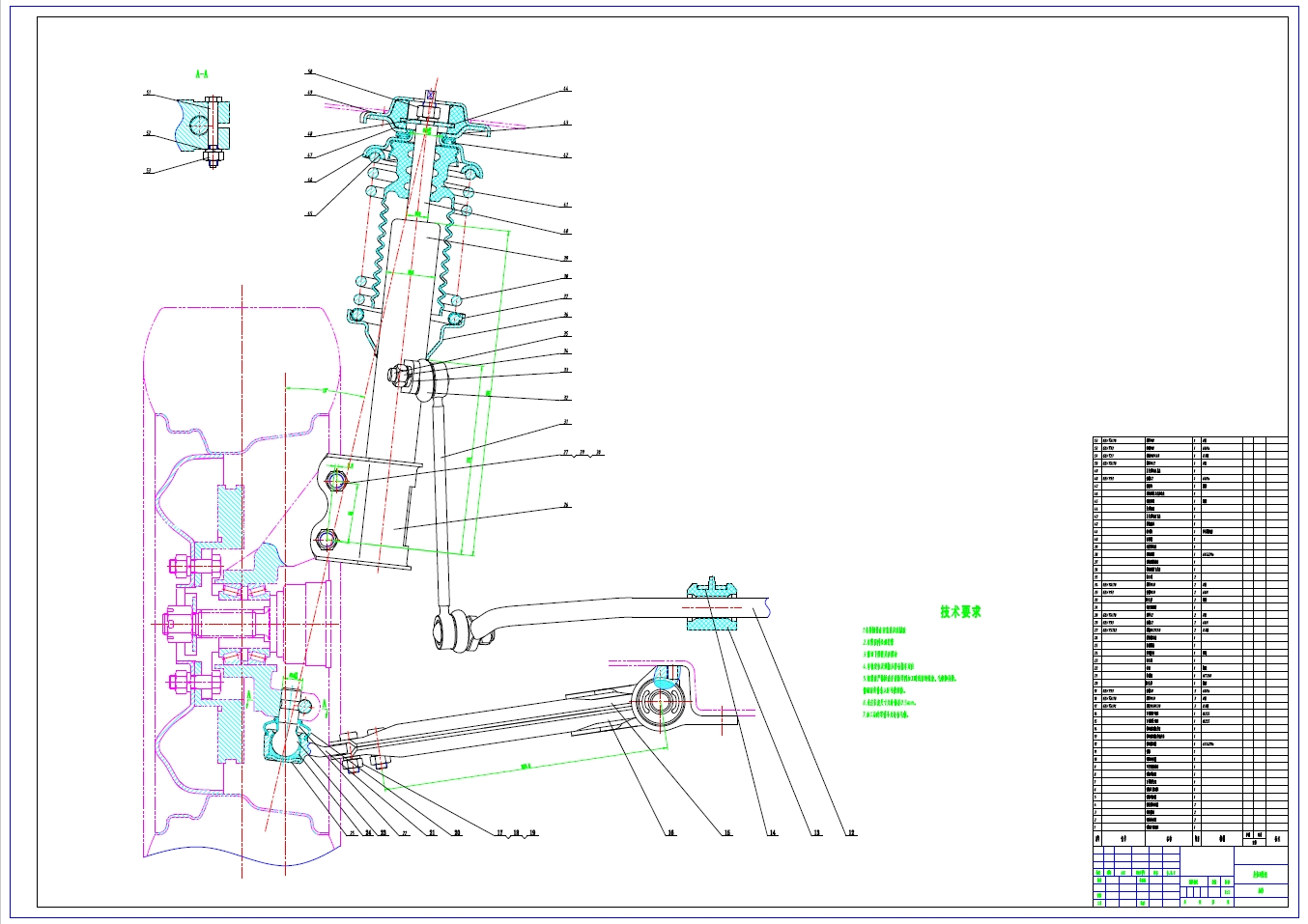
Task: Click the green A-A section label
Action: pyautogui.click(x=202, y=73)
